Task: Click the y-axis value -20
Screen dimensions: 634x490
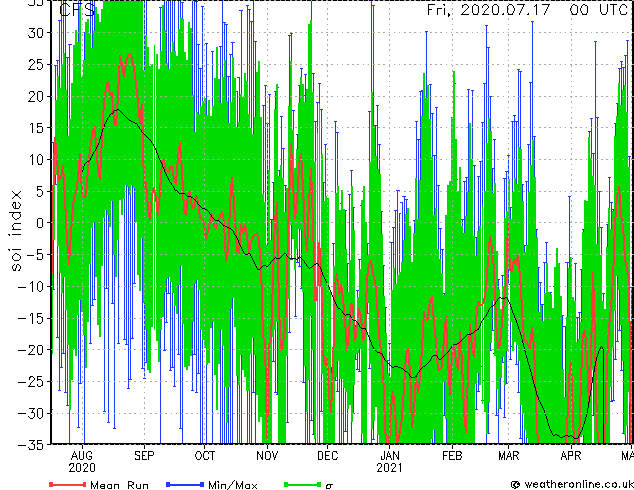Action: coord(31,350)
